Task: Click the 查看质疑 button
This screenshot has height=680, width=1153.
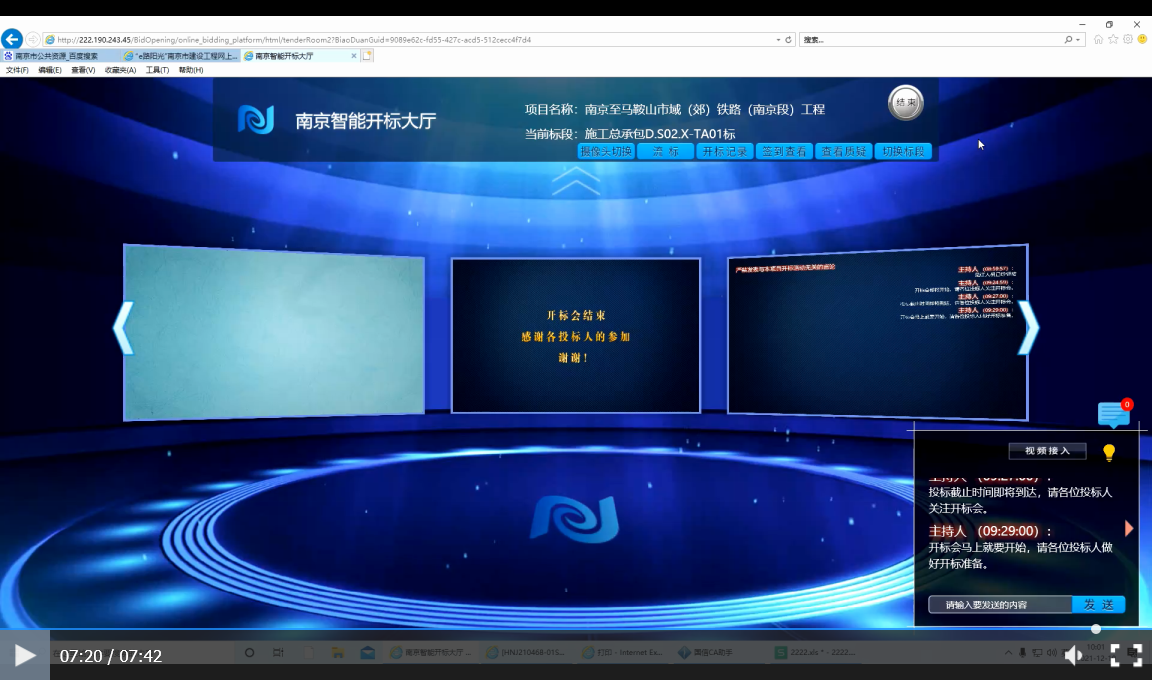Action: (x=843, y=151)
